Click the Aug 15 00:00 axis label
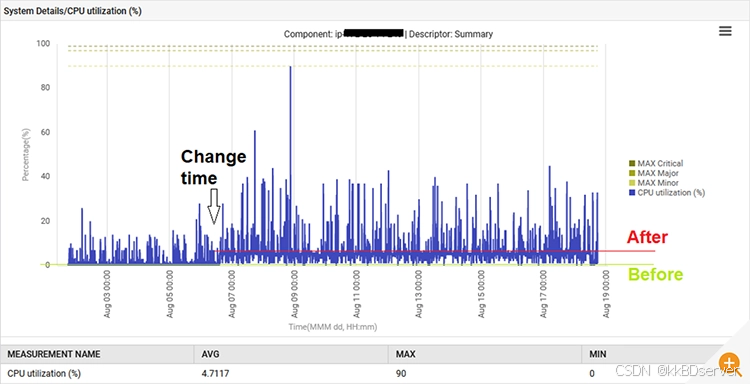This screenshot has height=384, width=750. click(481, 294)
